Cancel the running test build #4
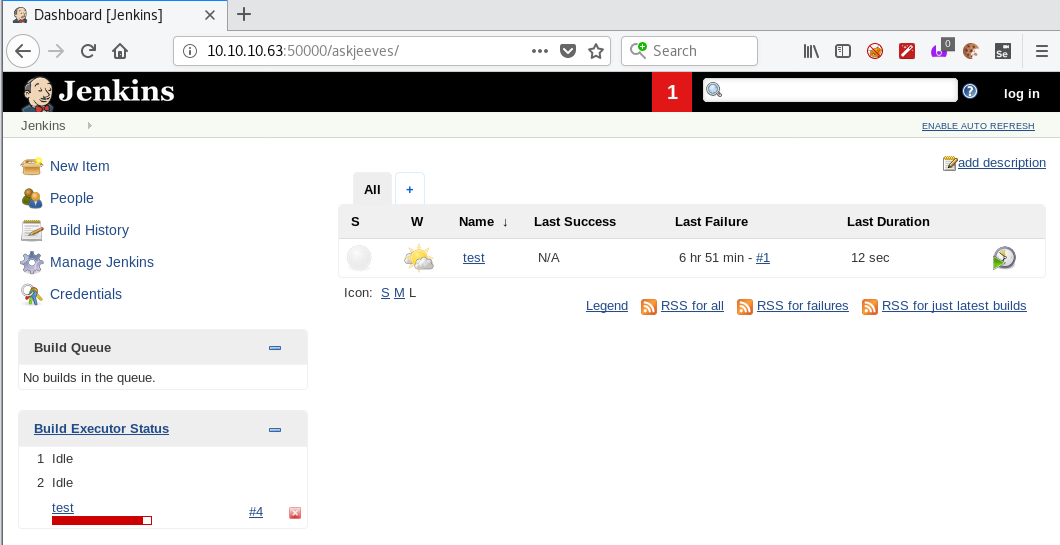This screenshot has height=545, width=1060. 295,513
